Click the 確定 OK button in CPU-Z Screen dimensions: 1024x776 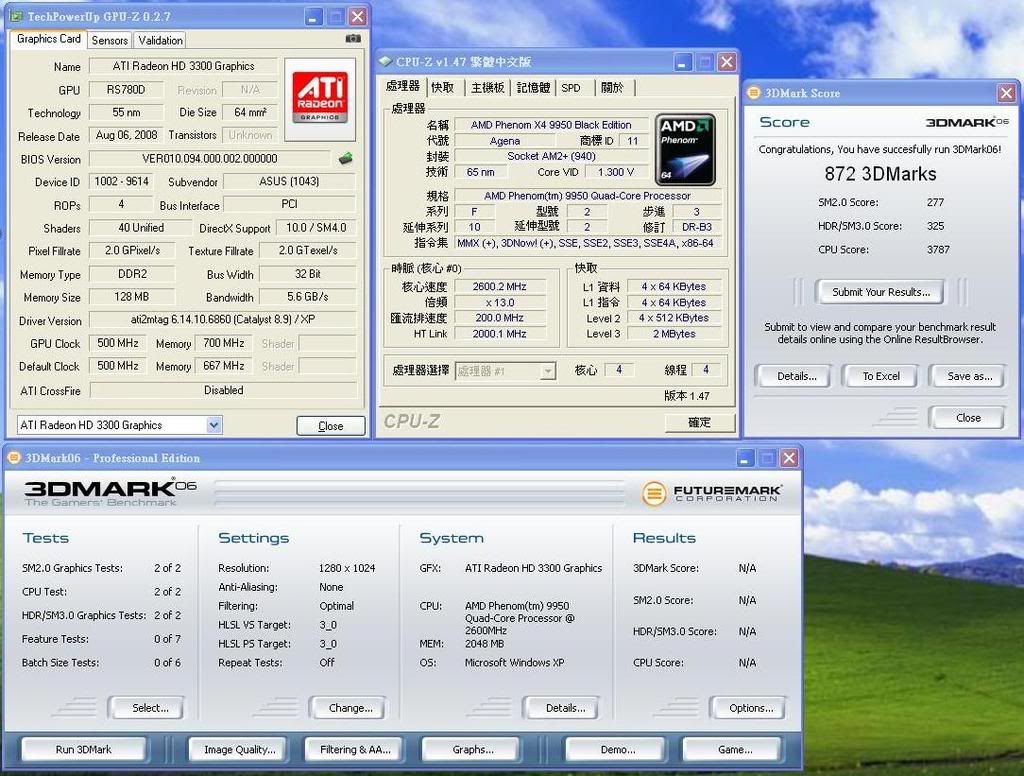coord(699,422)
